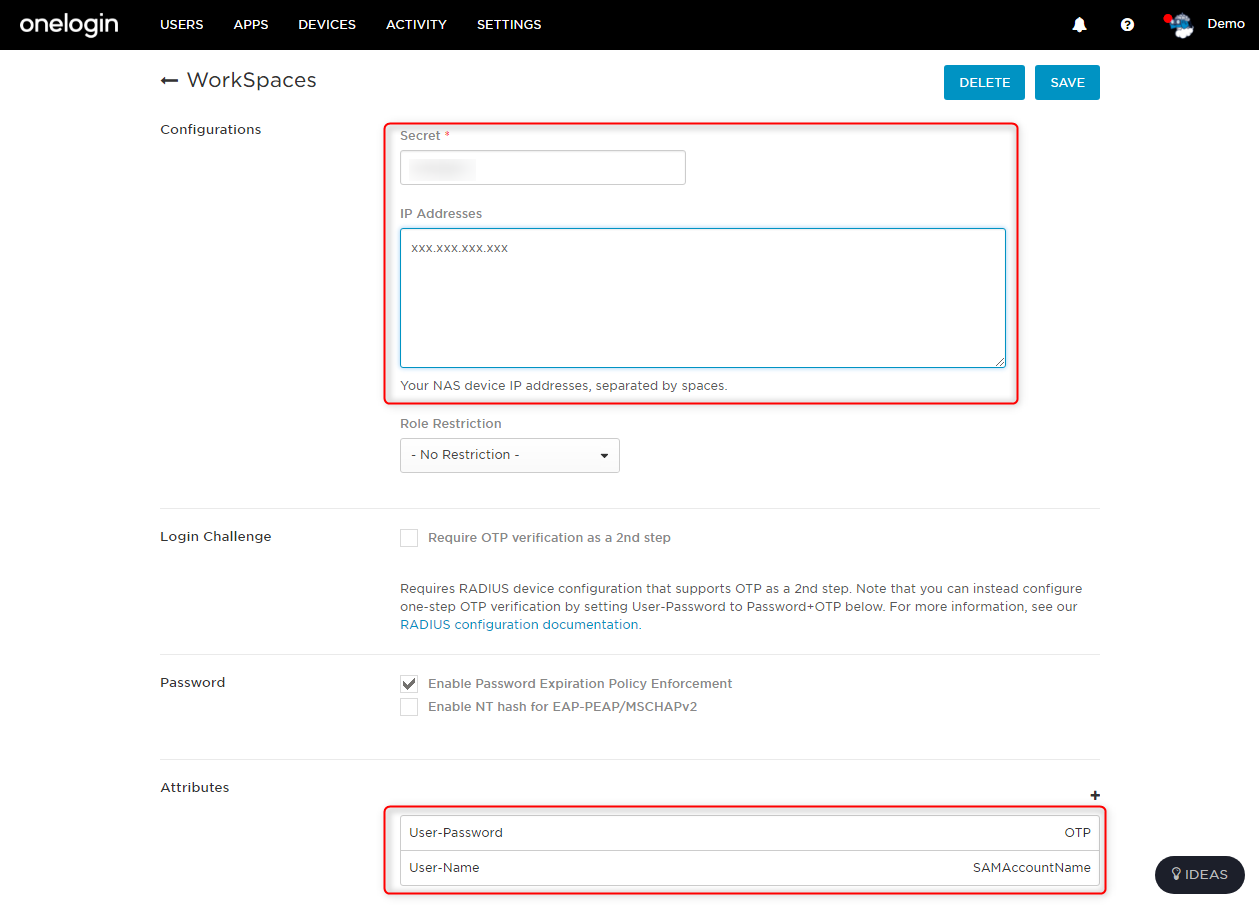
Task: Open the notifications bell
Action: pyautogui.click(x=1079, y=25)
